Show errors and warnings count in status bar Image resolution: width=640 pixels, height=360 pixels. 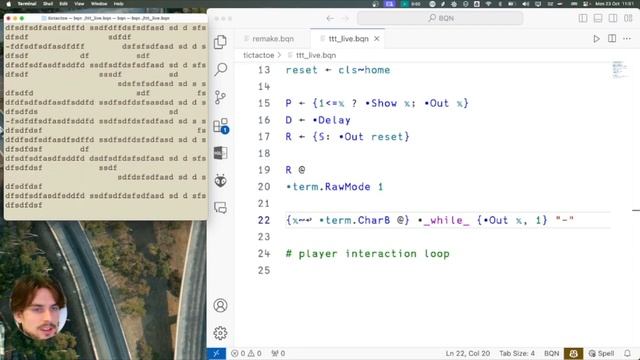[x=246, y=353]
